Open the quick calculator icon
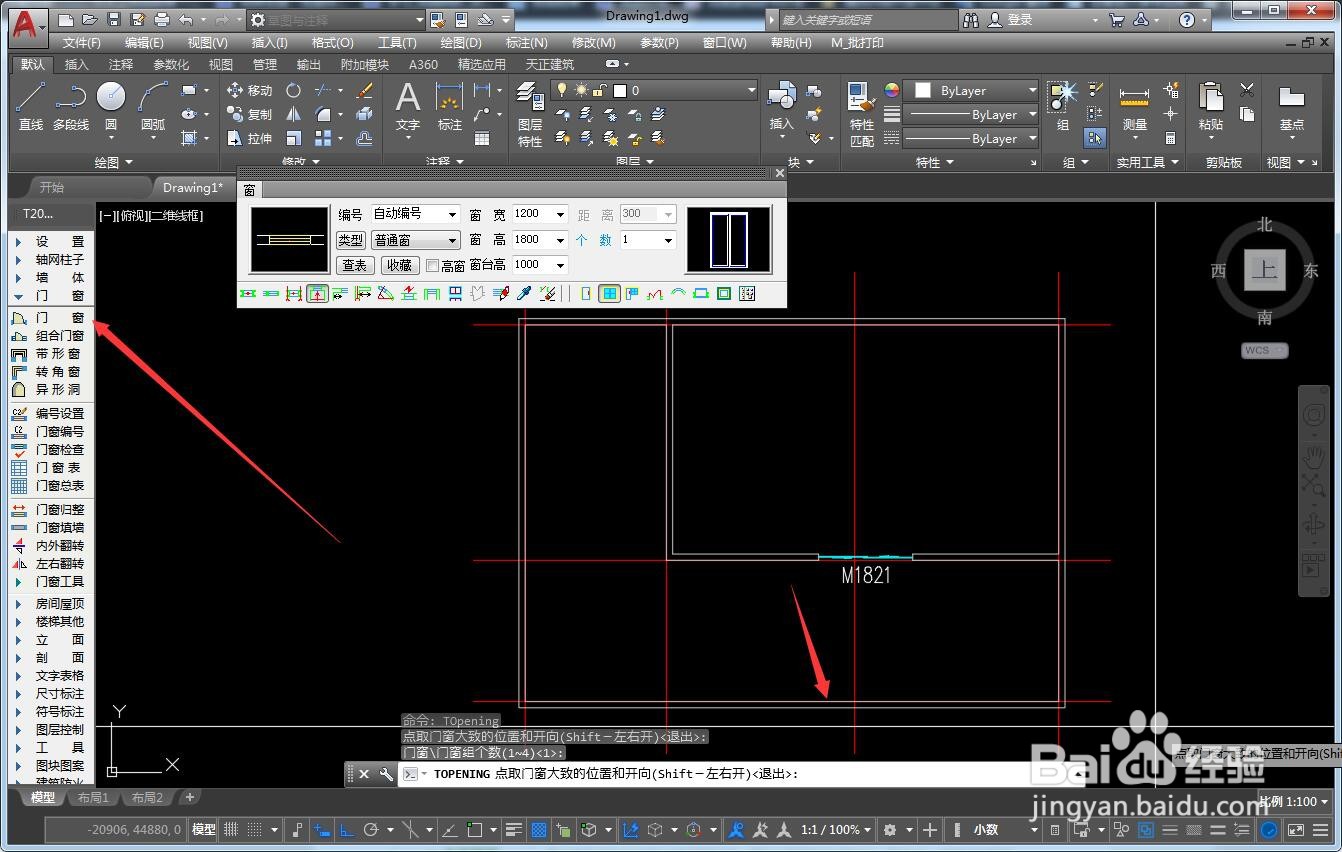The image size is (1342, 852). 1171,138
